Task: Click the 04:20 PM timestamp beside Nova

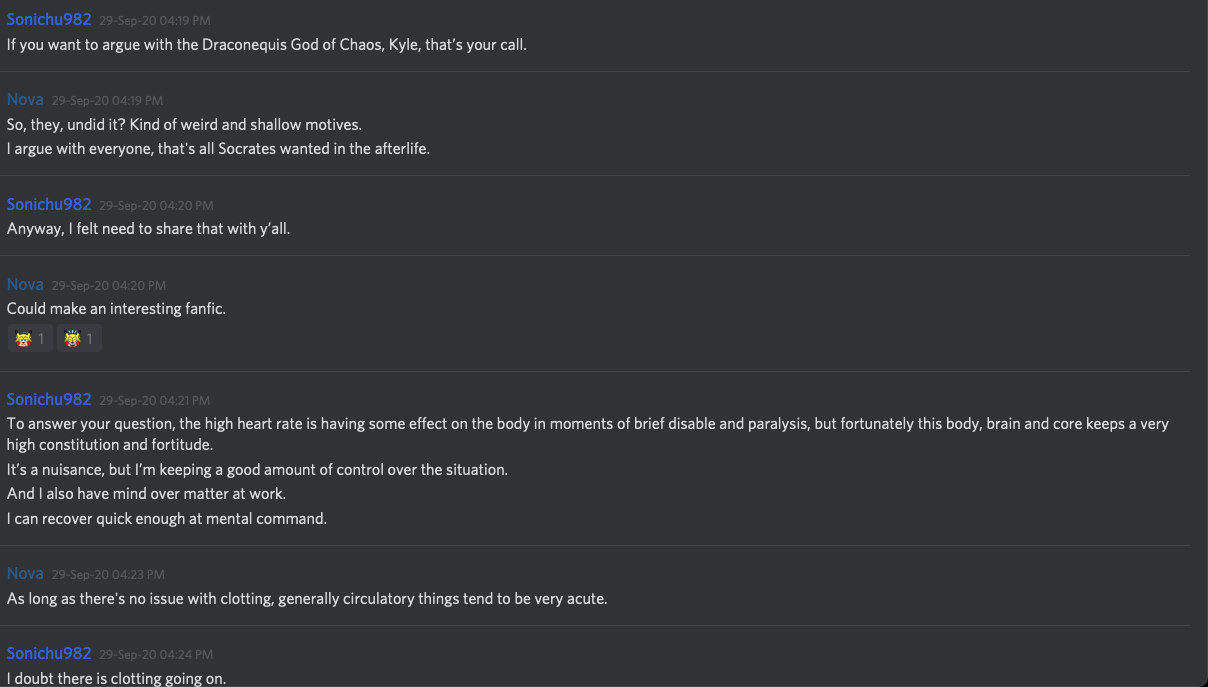Action: (108, 286)
